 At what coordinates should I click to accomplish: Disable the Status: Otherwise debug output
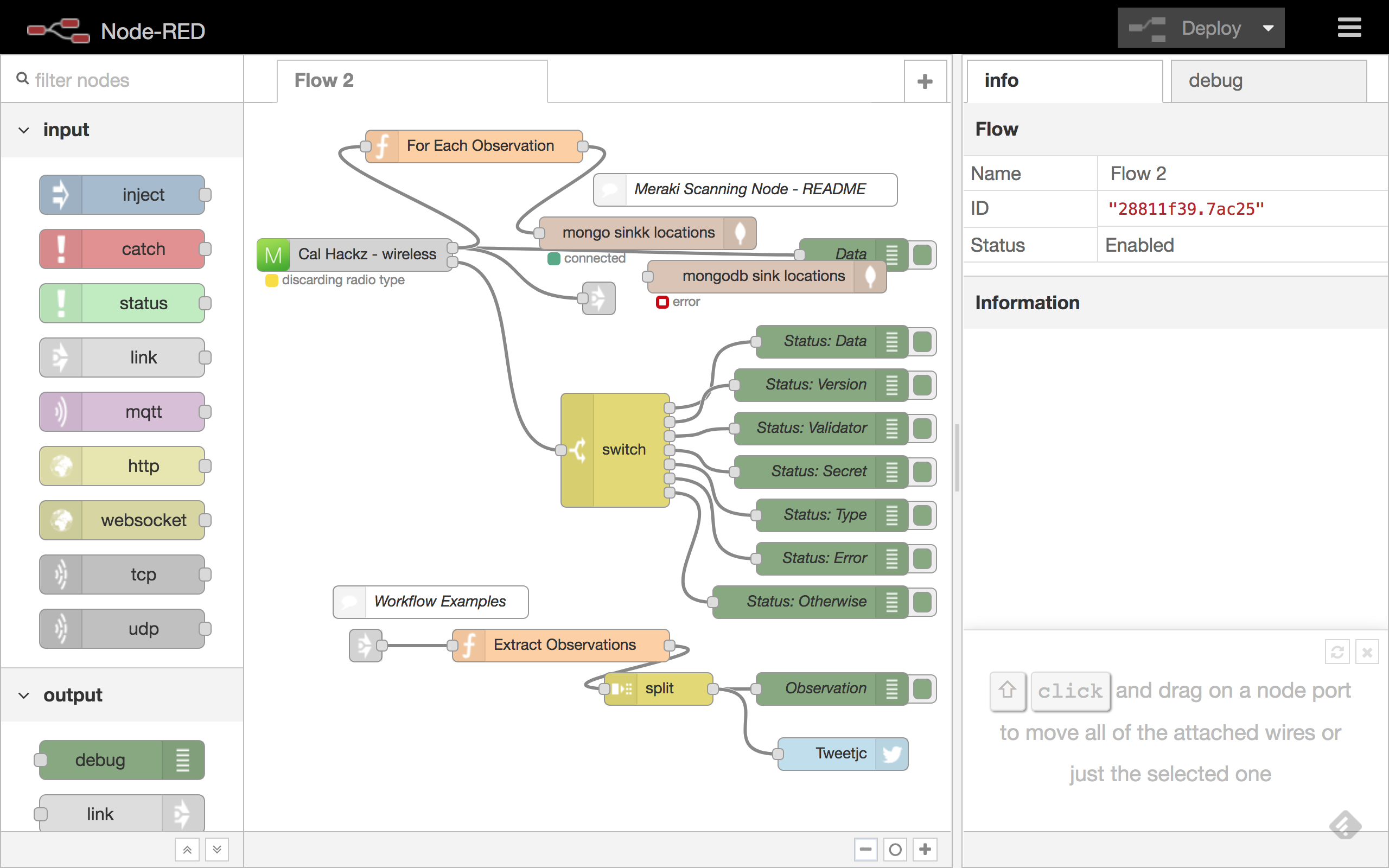coord(922,602)
